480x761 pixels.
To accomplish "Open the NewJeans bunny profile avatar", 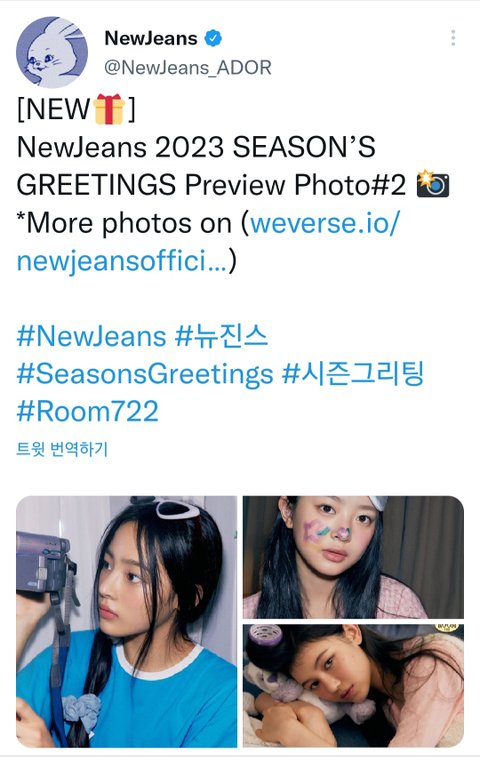I will tap(52, 52).
